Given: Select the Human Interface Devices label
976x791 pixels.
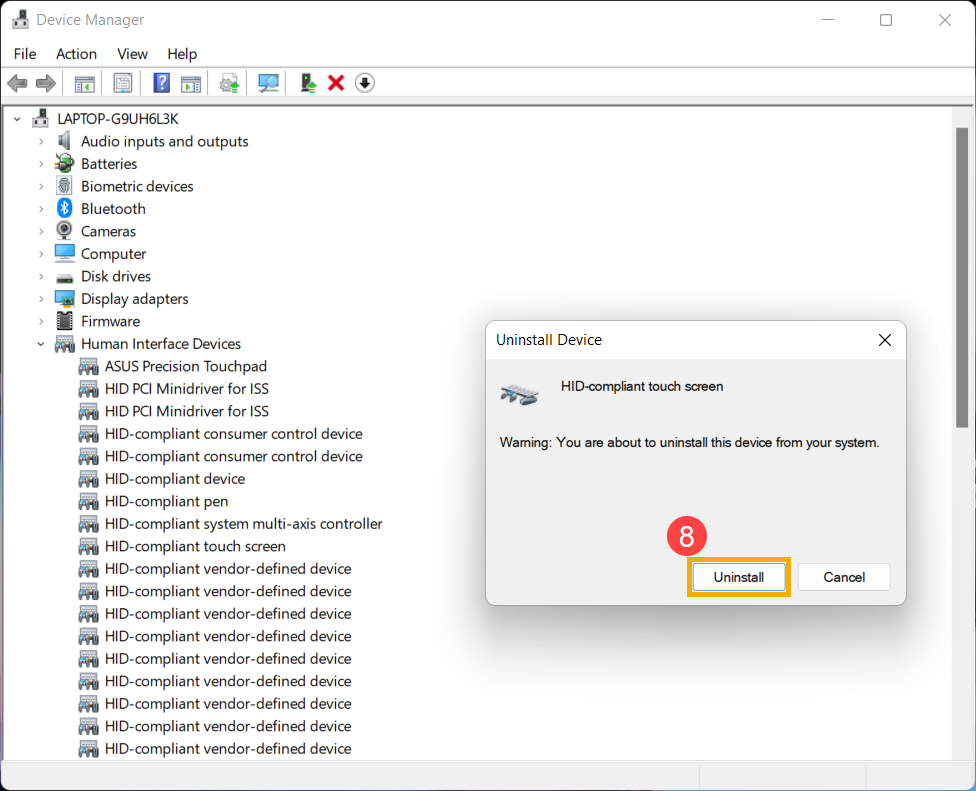Looking at the screenshot, I should click(161, 344).
